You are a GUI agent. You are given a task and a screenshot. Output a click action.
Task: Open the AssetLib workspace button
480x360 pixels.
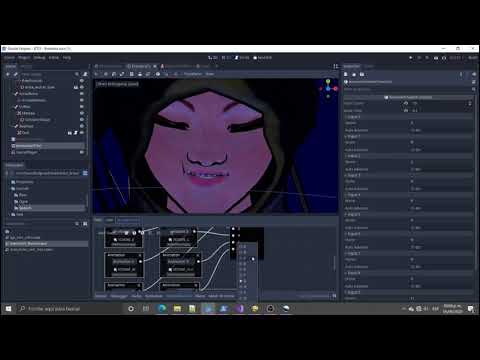click(x=262, y=58)
